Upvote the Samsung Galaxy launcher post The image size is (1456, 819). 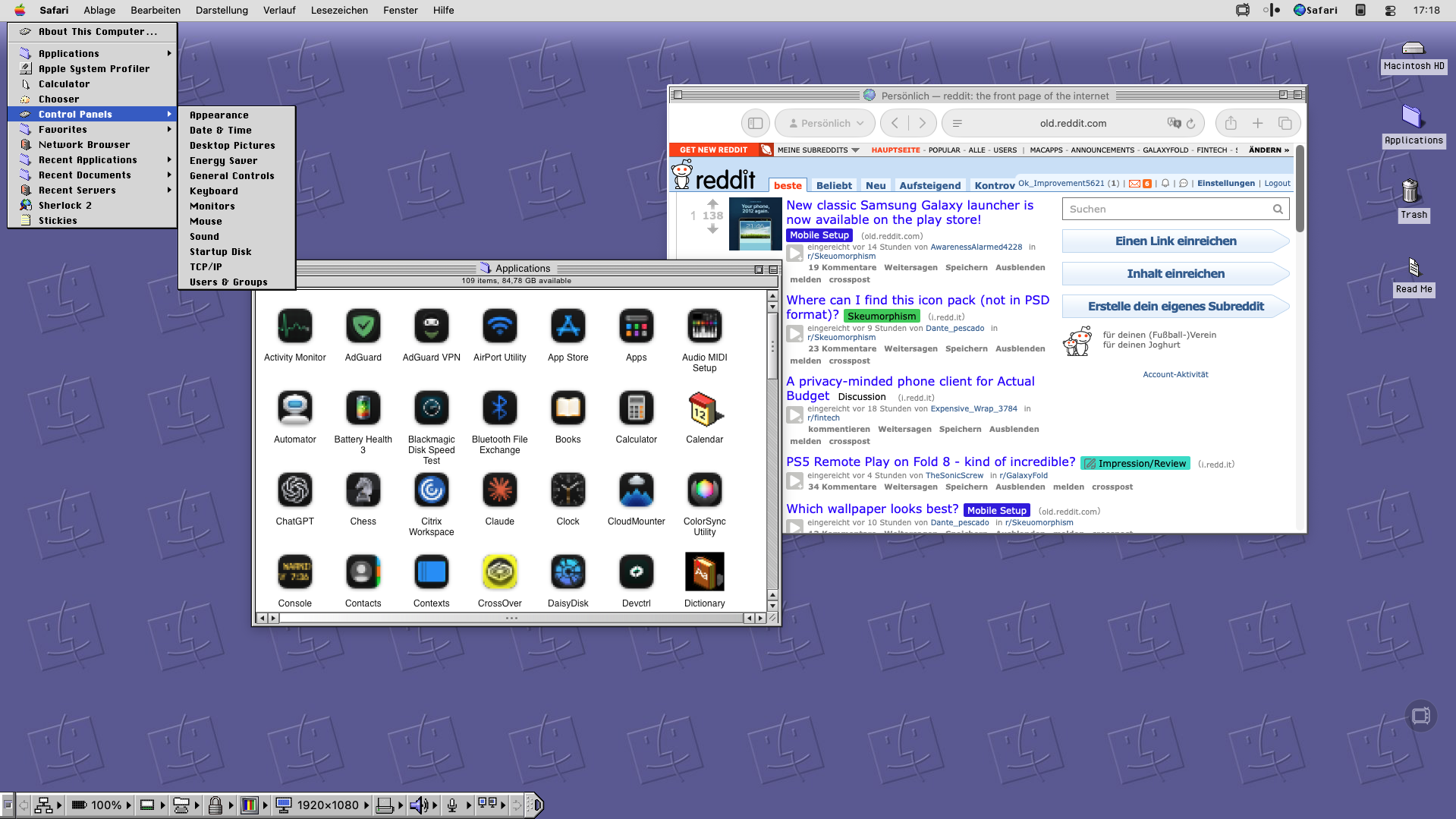tap(712, 203)
